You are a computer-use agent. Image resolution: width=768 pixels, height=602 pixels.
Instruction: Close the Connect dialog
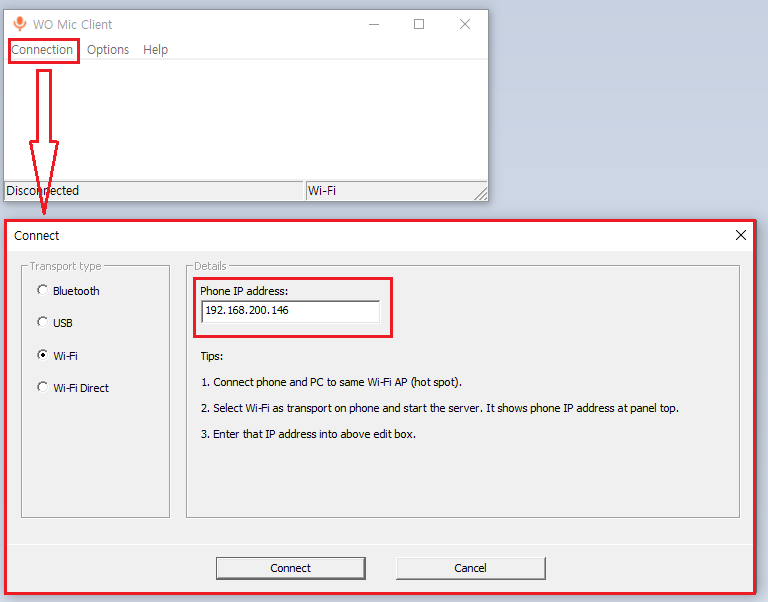click(741, 235)
